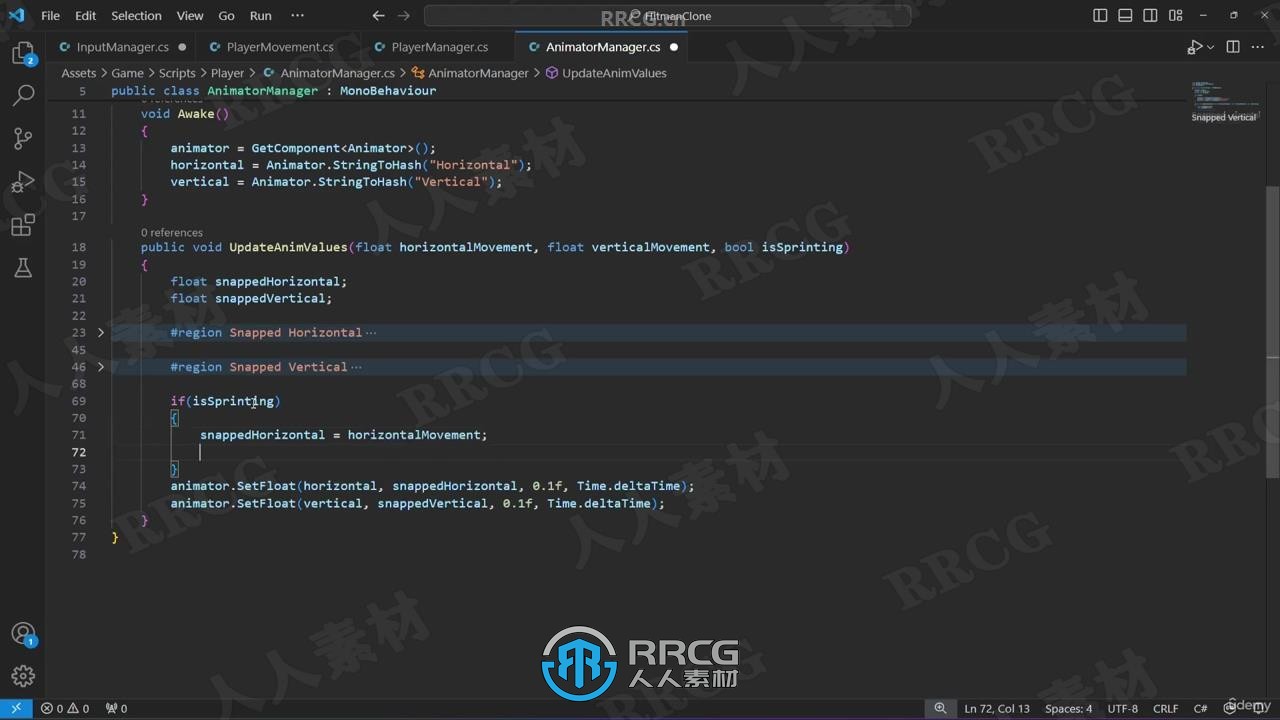The image size is (1280, 720).
Task: Open the Manage gear menu
Action: coord(22,677)
